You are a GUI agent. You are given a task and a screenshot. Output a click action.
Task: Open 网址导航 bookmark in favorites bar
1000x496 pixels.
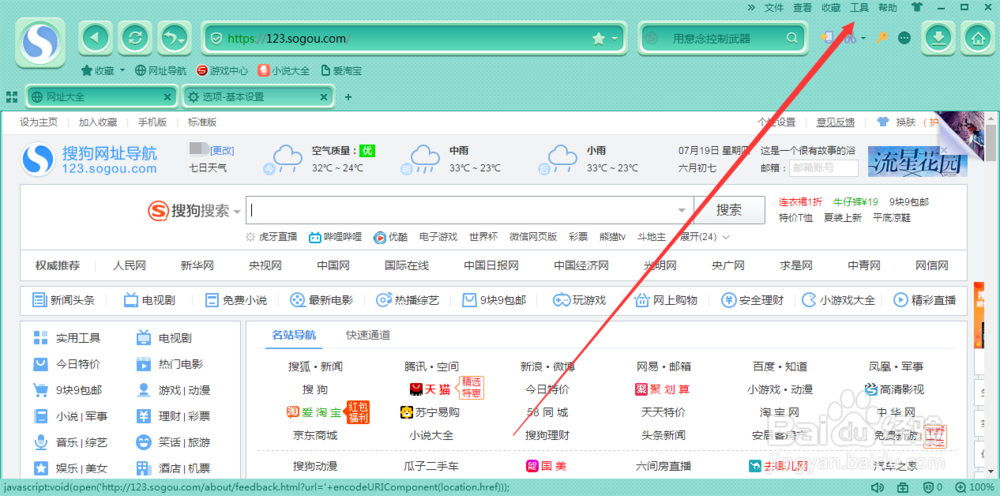[x=161, y=71]
